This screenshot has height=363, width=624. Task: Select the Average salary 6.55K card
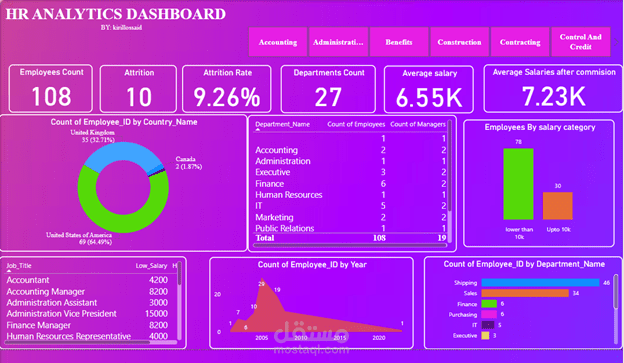[429, 89]
